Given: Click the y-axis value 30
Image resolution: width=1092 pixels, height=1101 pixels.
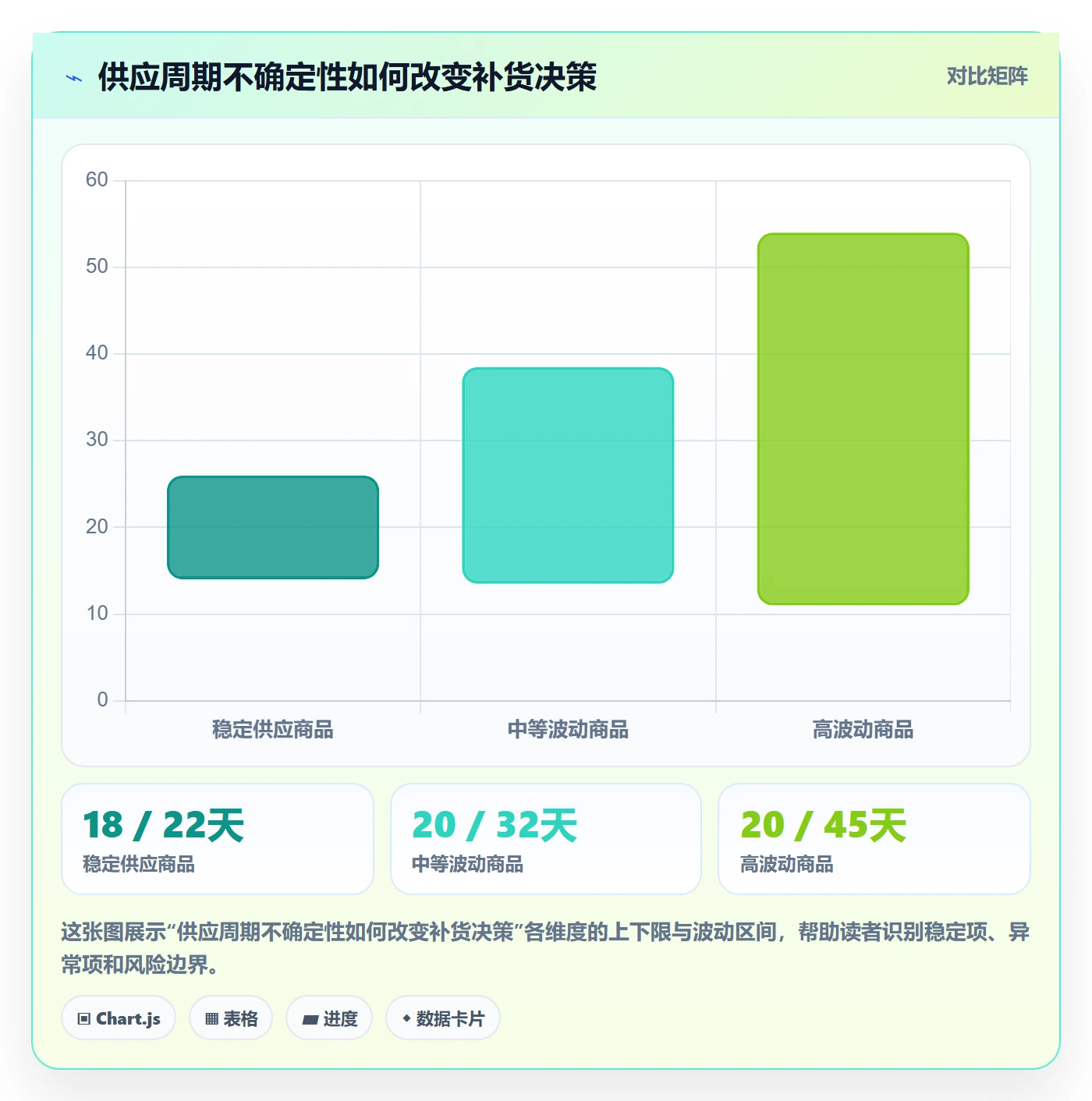Looking at the screenshot, I should 97,440.
